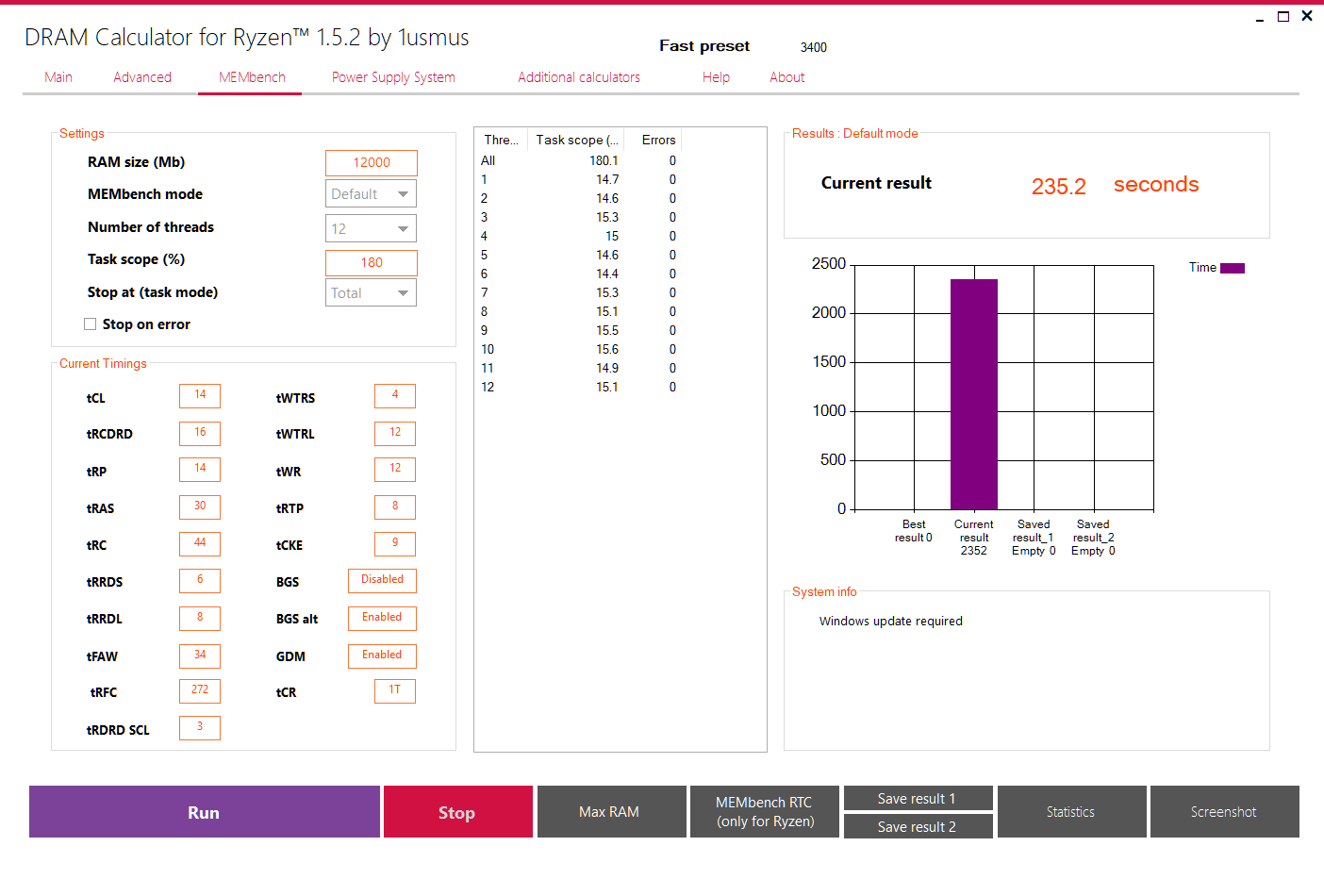
Task: Select the tWR timing value box
Action: 395,470
